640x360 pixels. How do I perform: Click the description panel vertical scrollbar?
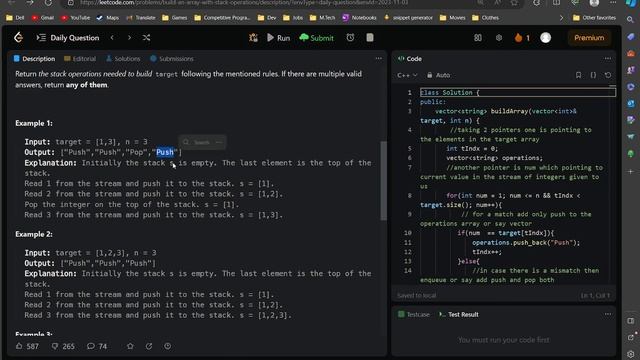(x=383, y=181)
